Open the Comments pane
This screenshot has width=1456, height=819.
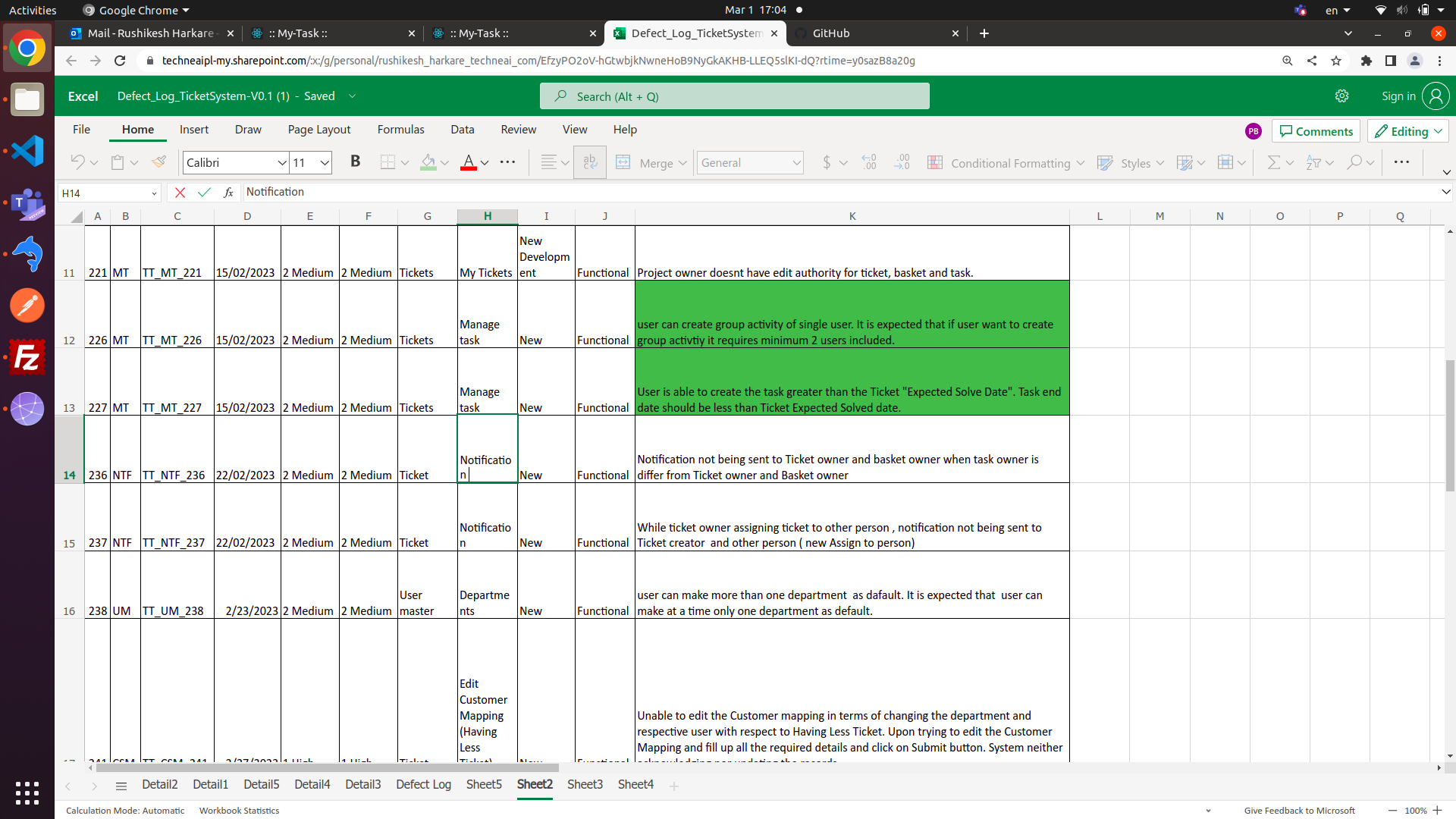1316,131
